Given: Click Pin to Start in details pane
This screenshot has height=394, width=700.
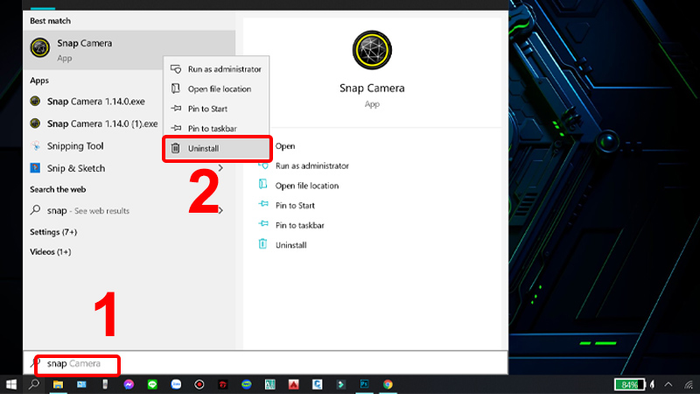Looking at the screenshot, I should pos(295,205).
